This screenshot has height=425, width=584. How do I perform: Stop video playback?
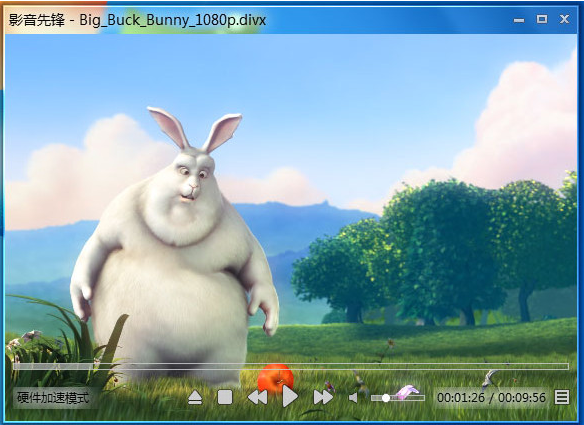tap(225, 397)
